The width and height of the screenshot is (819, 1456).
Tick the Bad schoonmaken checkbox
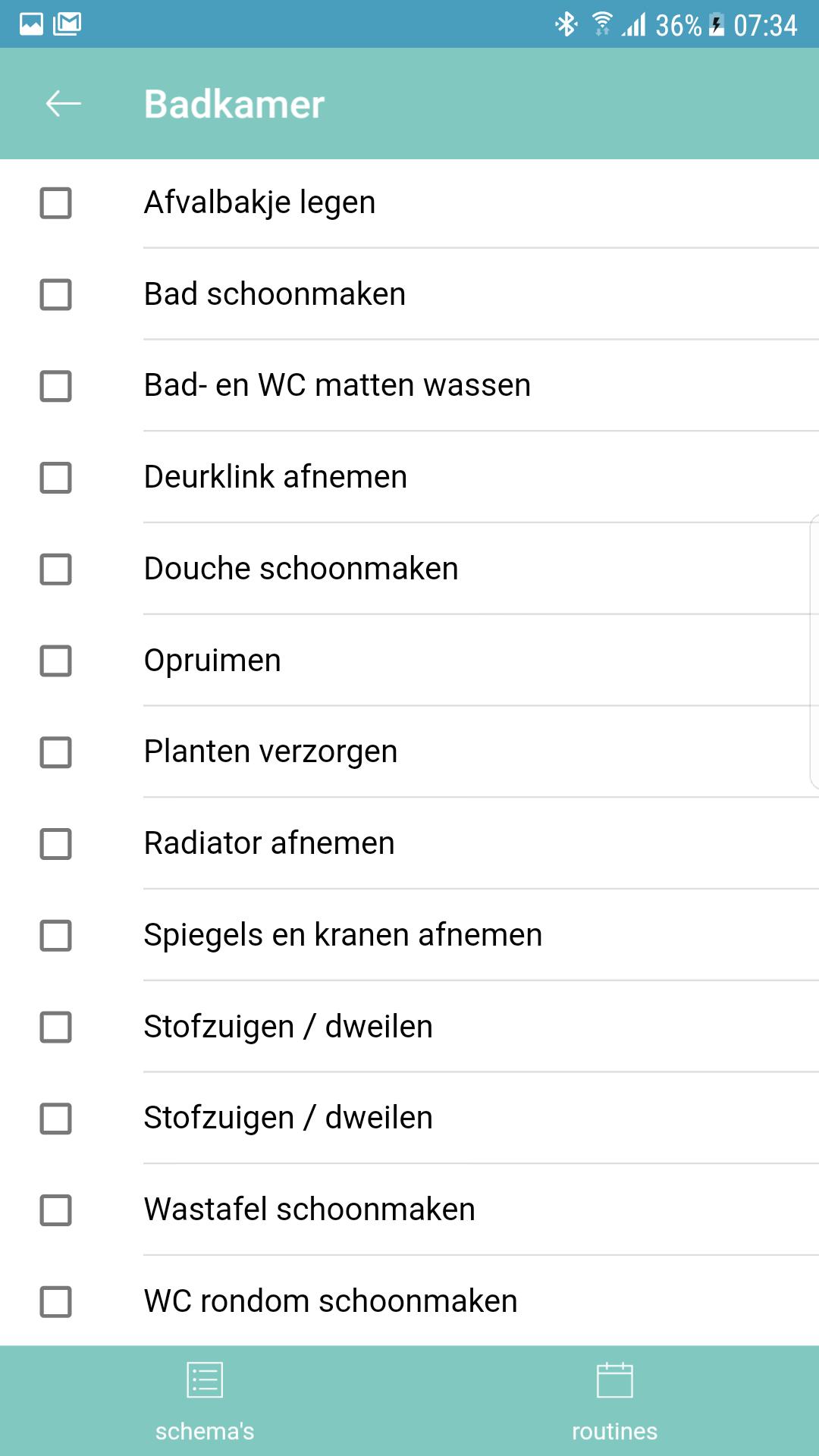[x=55, y=295]
